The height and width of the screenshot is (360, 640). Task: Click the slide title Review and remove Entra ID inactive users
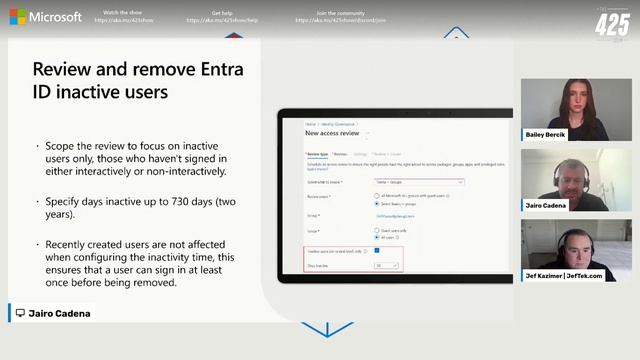coord(138,80)
